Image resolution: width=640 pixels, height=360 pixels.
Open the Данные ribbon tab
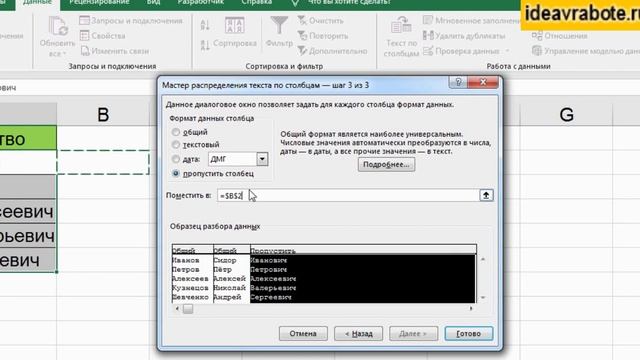[37, 3]
